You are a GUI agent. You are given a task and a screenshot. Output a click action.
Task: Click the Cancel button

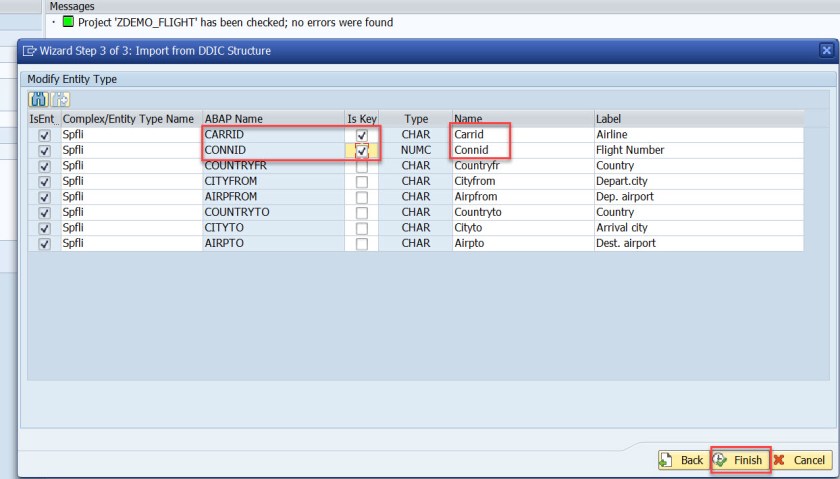point(801,460)
